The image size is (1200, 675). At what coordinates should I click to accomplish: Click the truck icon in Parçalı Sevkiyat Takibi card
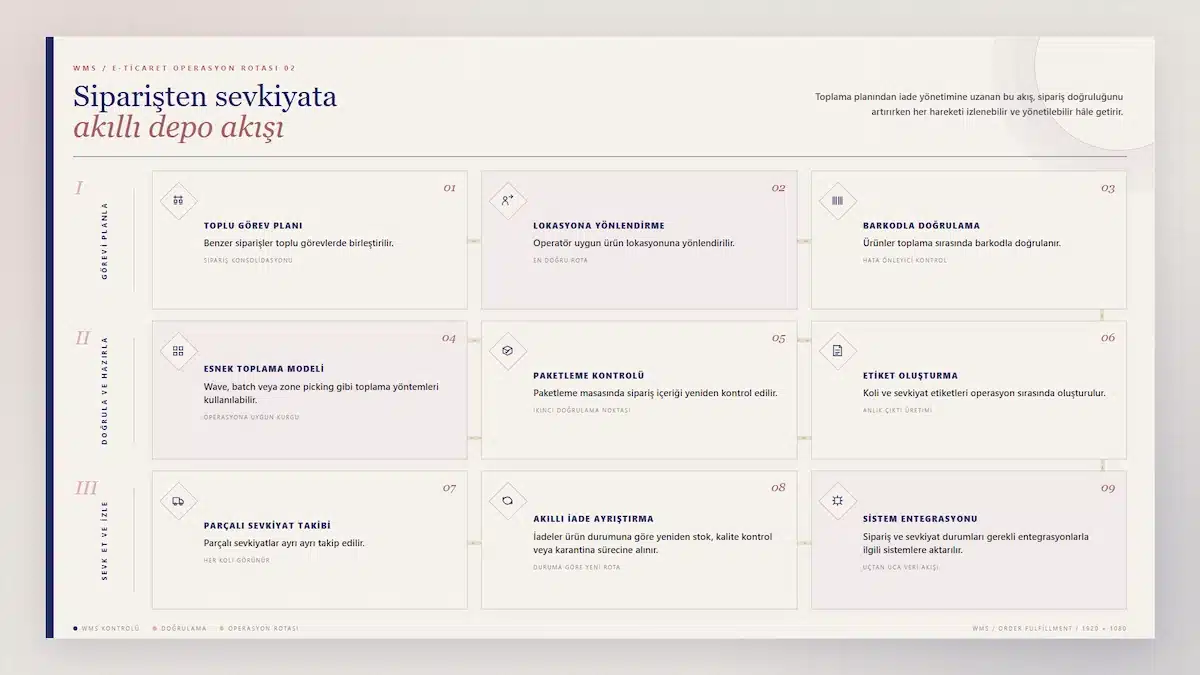pyautogui.click(x=178, y=501)
